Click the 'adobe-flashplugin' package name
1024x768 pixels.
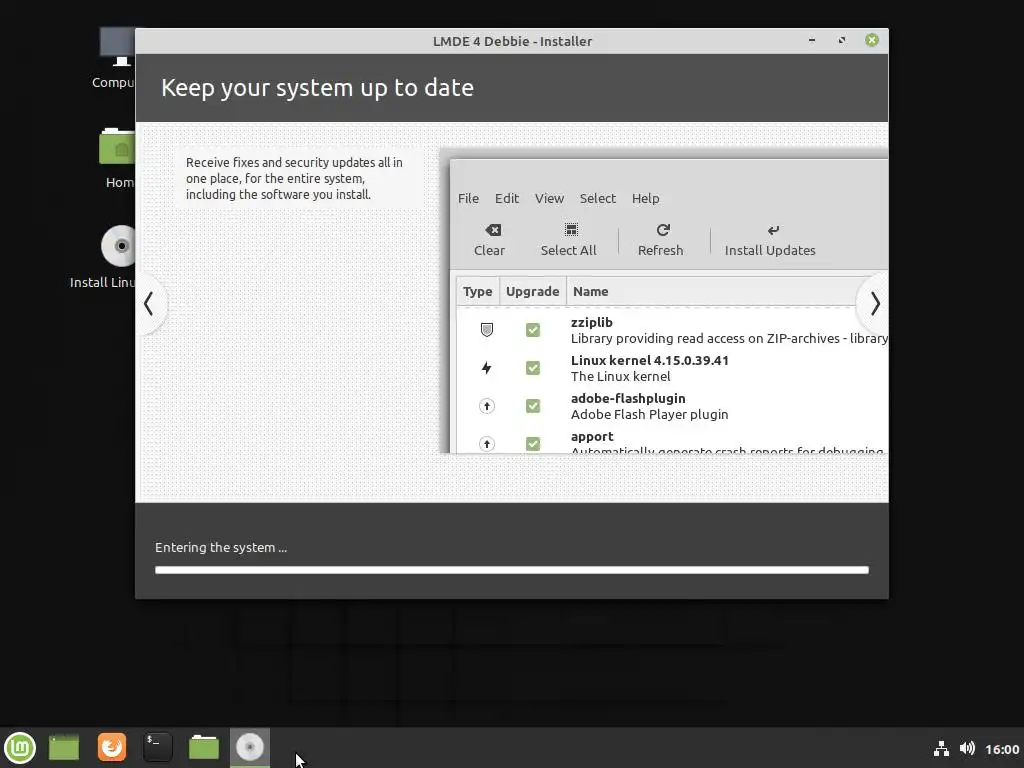tap(628, 398)
